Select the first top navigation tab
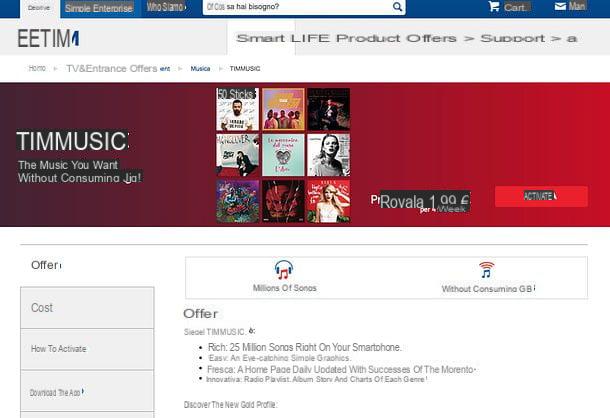This screenshot has width=610, height=418. (x=39, y=8)
